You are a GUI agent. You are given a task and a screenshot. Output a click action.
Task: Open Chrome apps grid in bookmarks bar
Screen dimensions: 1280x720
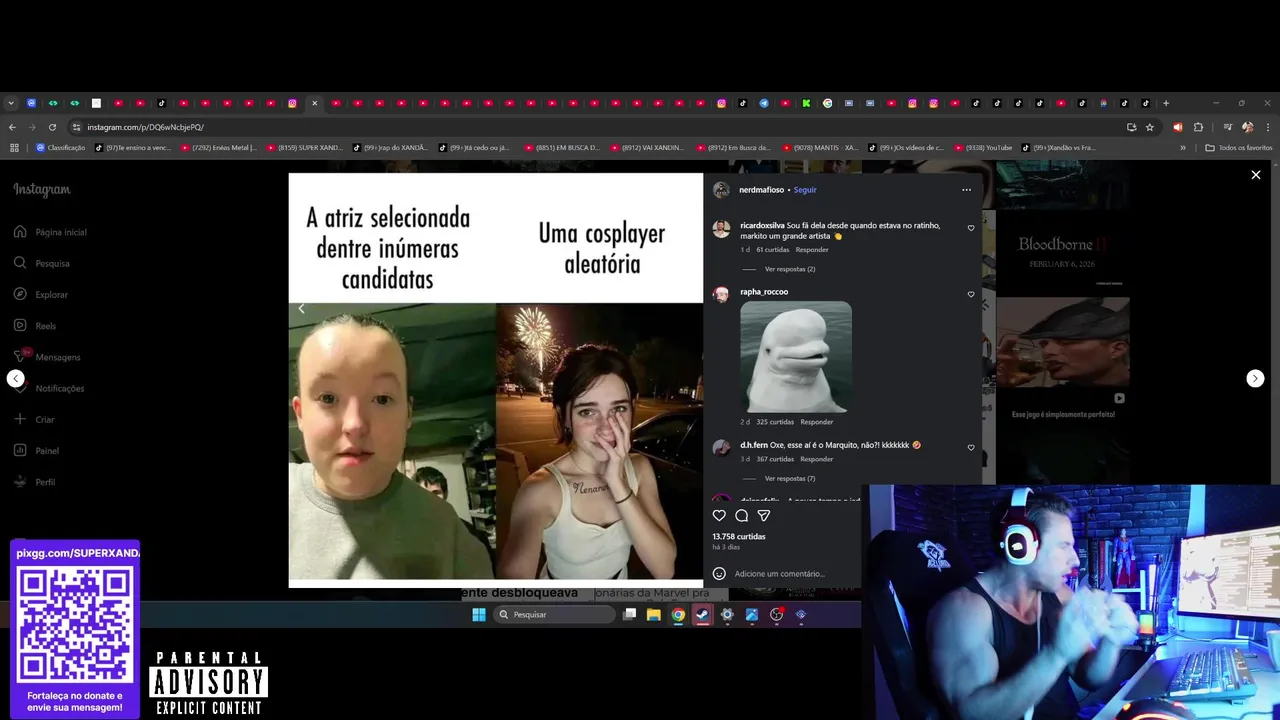click(14, 148)
